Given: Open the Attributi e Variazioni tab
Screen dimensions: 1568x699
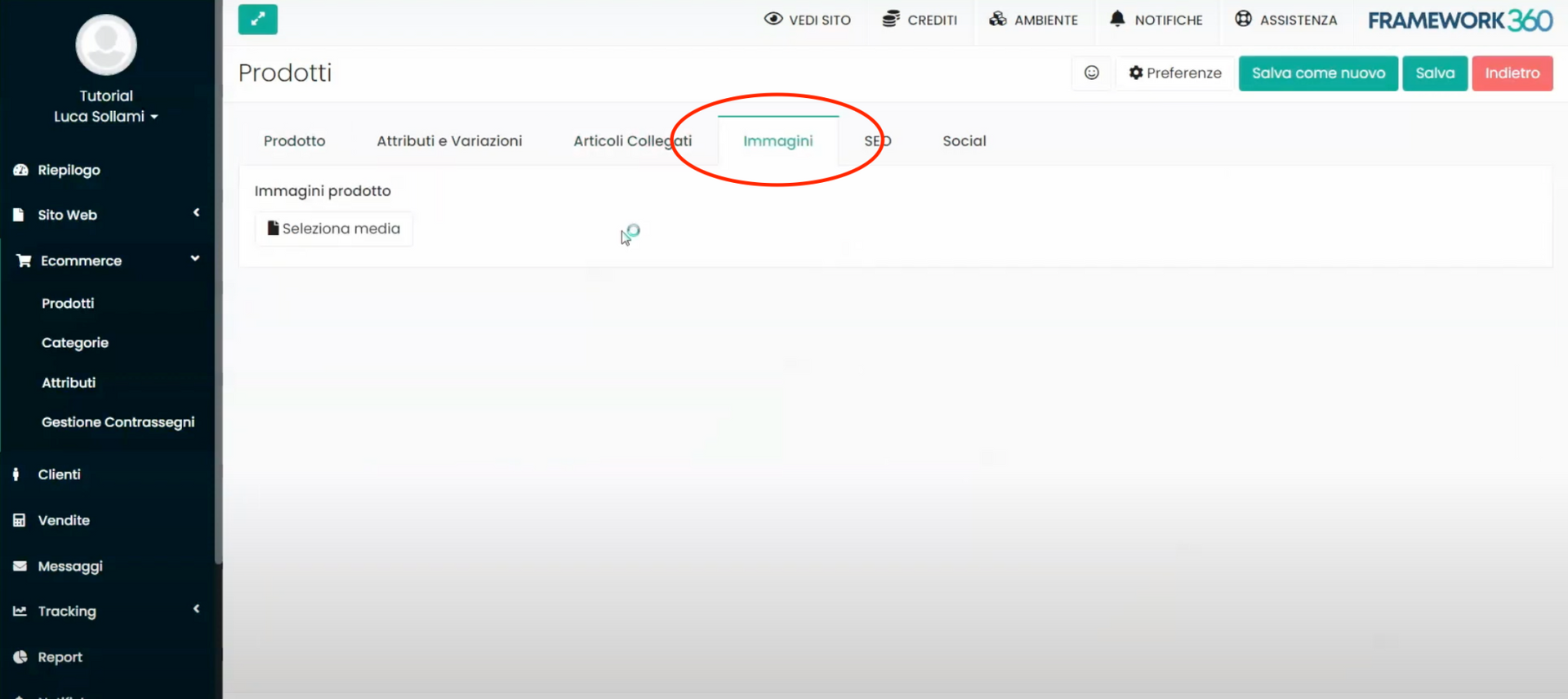Looking at the screenshot, I should (x=449, y=140).
